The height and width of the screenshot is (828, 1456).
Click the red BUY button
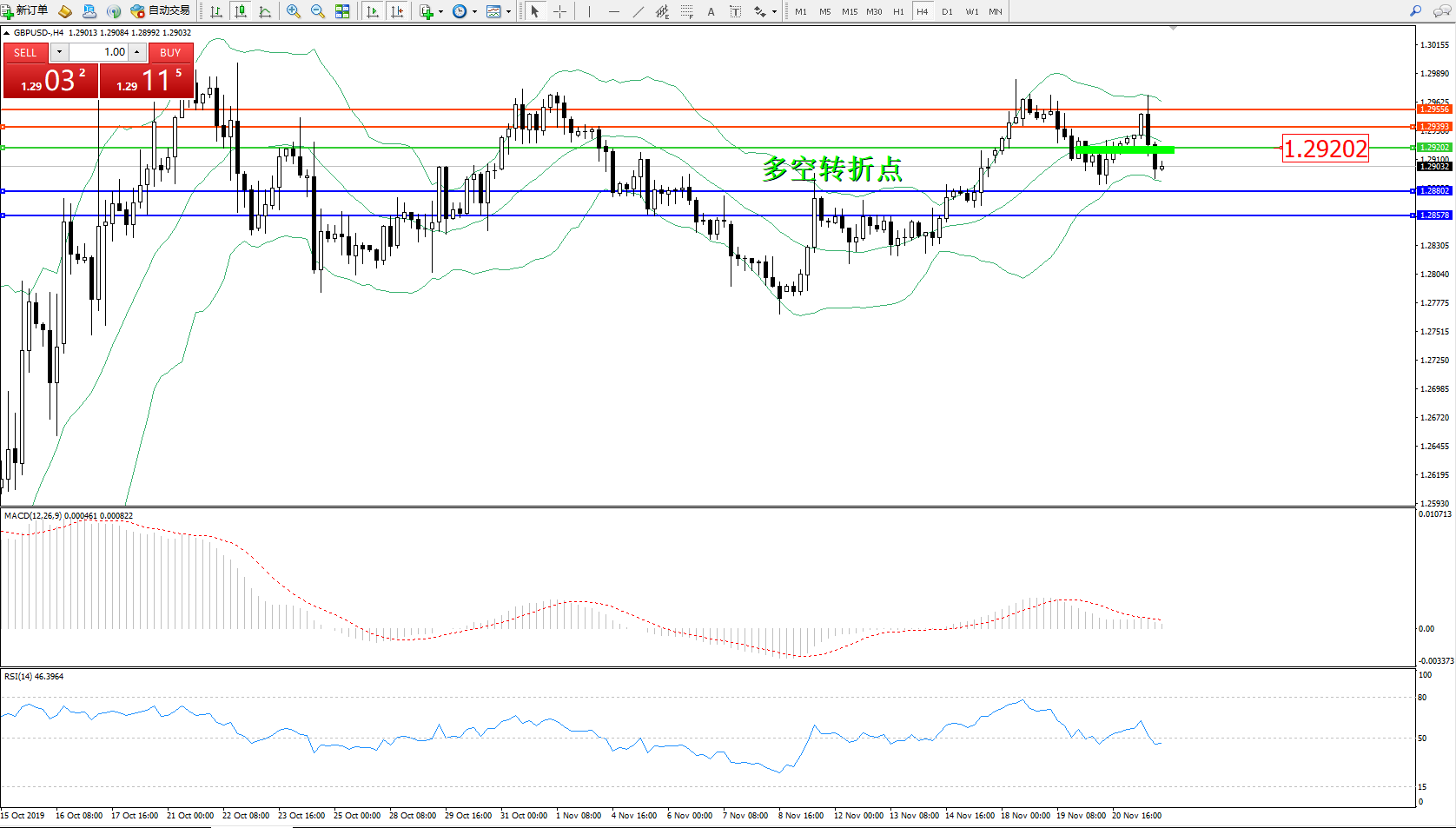pos(170,52)
